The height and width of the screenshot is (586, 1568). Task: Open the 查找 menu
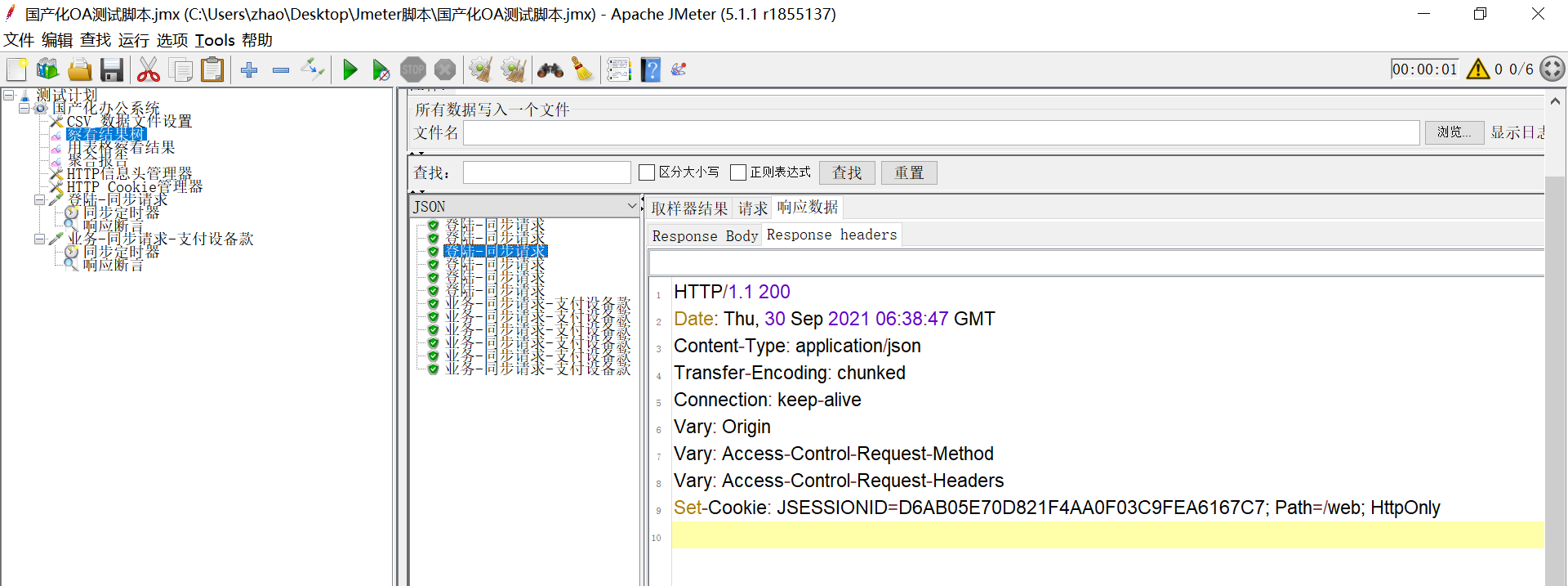tap(96, 40)
